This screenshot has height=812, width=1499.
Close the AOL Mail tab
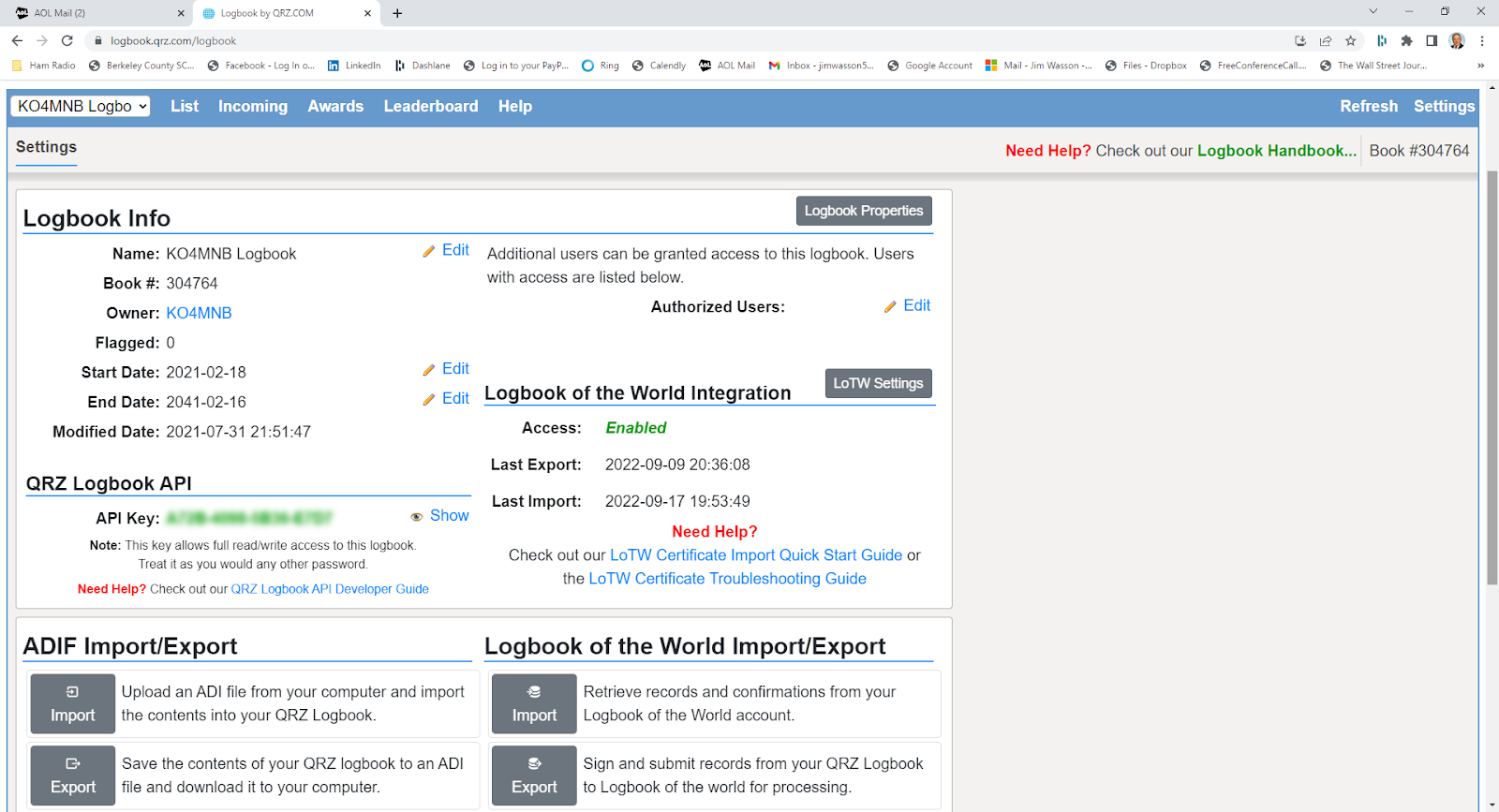(x=181, y=13)
